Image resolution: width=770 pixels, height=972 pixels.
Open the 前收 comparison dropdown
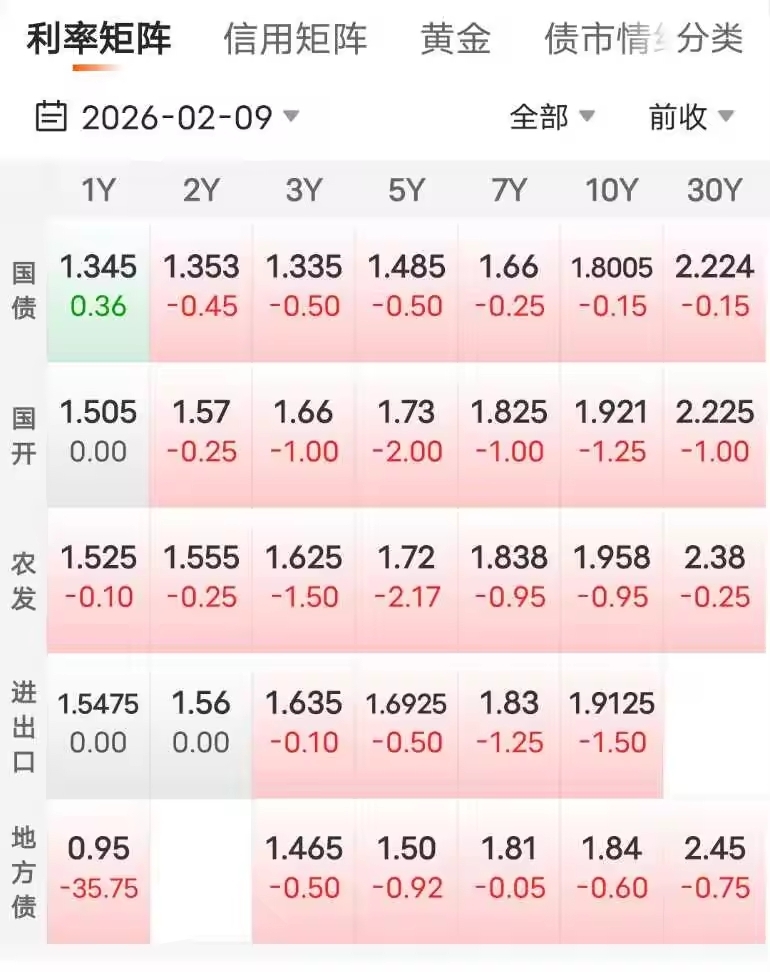[x=691, y=117]
